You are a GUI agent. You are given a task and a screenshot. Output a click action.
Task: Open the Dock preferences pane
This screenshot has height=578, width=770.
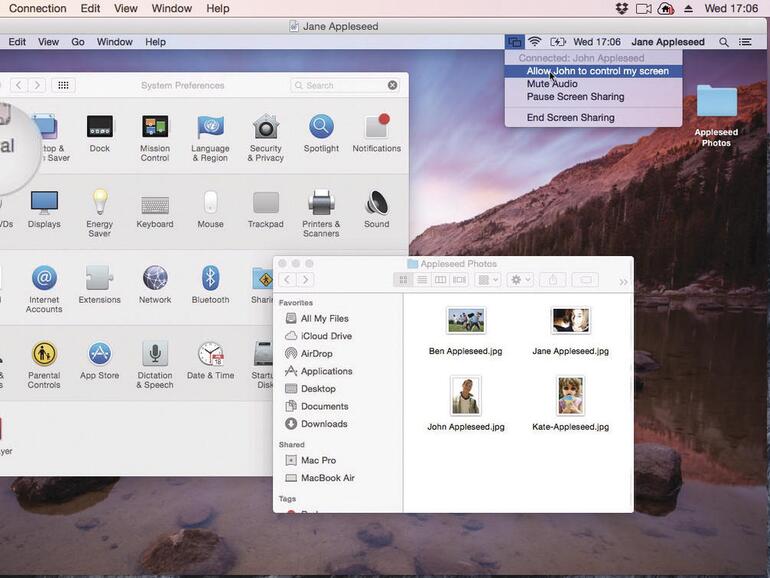pyautogui.click(x=100, y=127)
